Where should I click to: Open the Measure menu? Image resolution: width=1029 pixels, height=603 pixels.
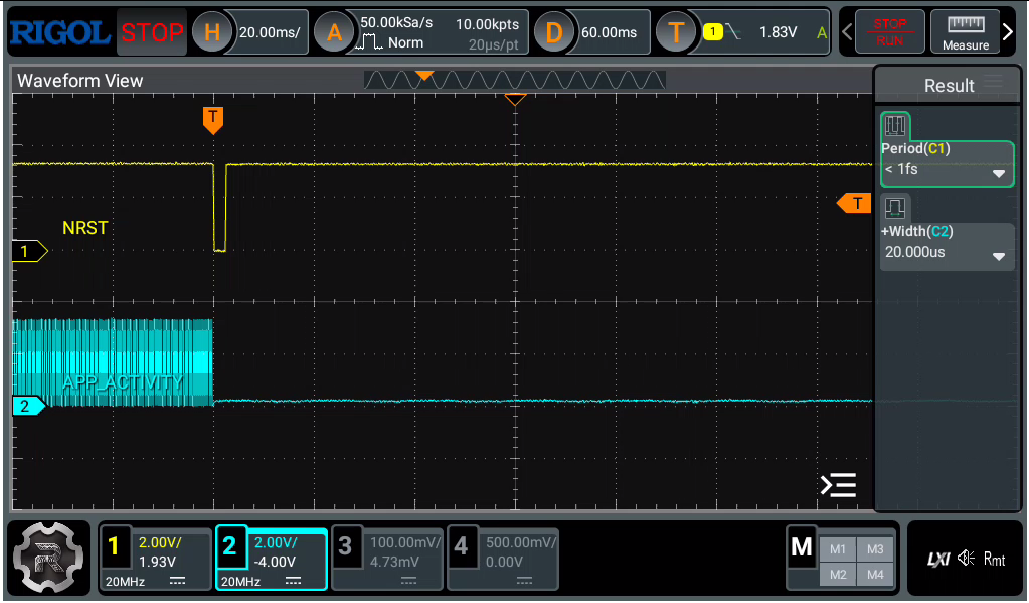tap(965, 31)
